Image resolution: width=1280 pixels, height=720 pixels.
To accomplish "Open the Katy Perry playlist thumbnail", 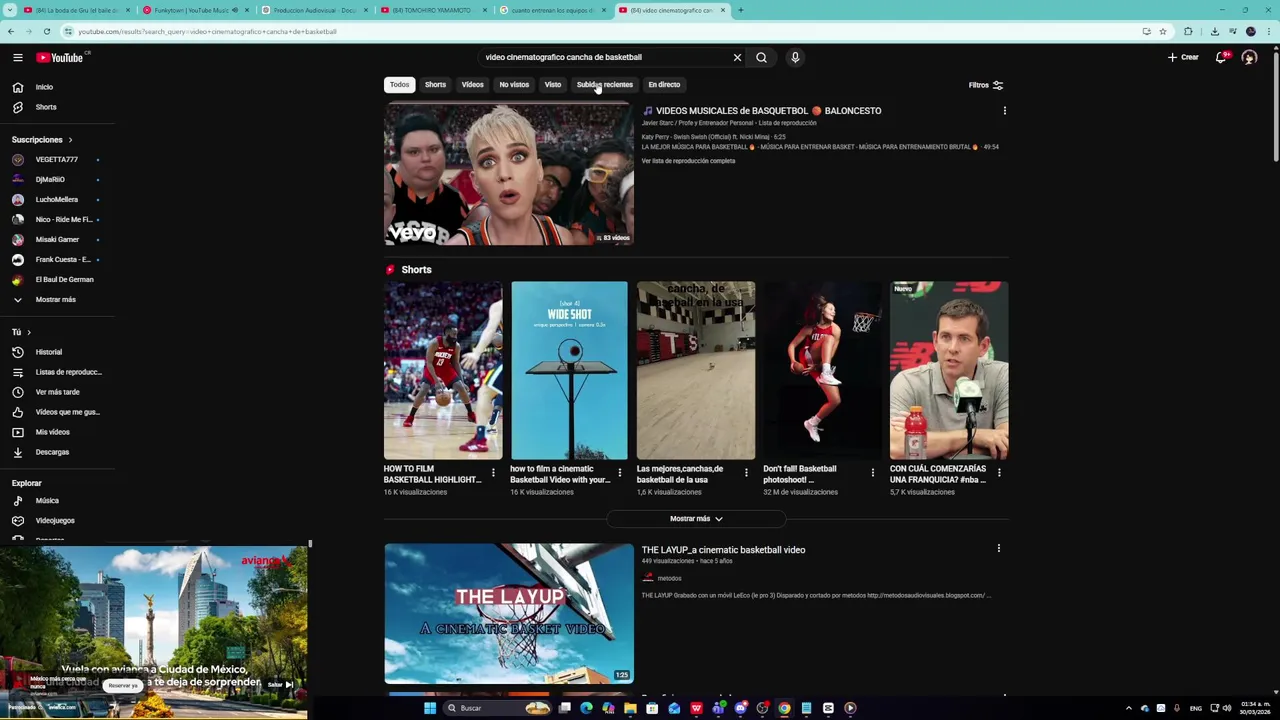I will [508, 174].
